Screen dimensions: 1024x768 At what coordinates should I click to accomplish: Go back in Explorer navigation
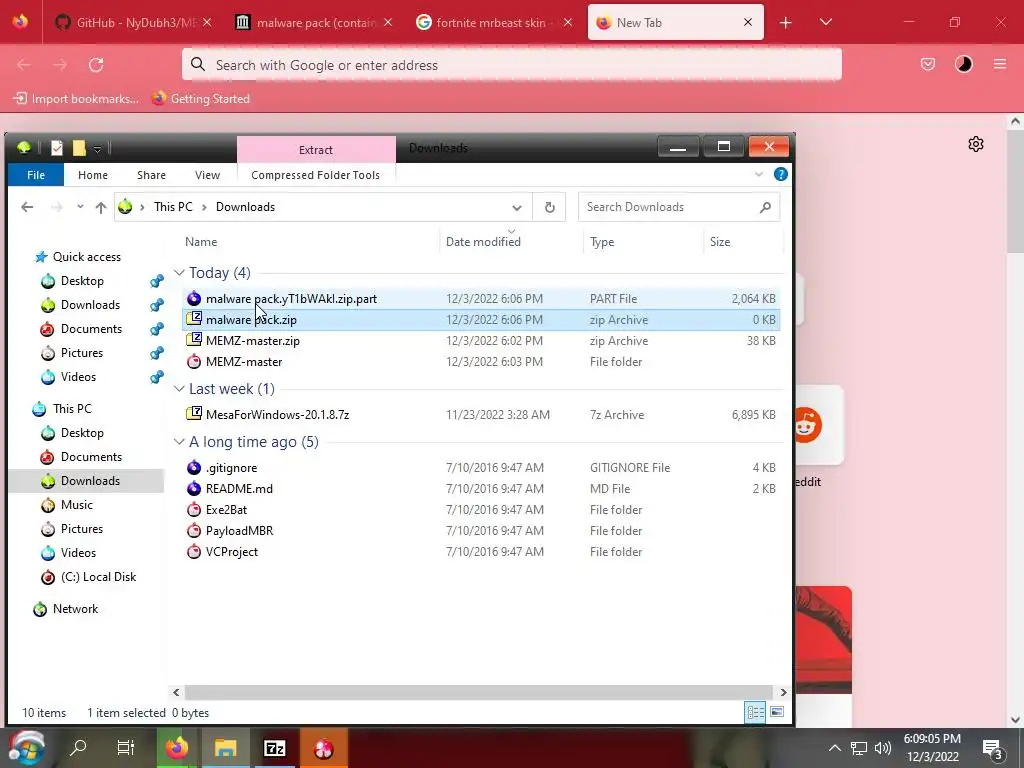click(27, 207)
